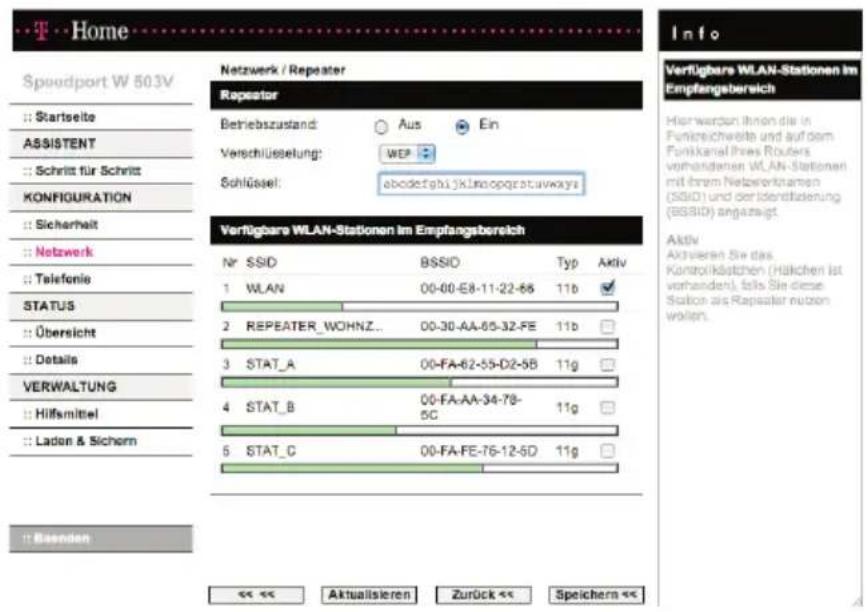The image size is (868, 612).
Task: Click the SSID column header
Action: 261,262
